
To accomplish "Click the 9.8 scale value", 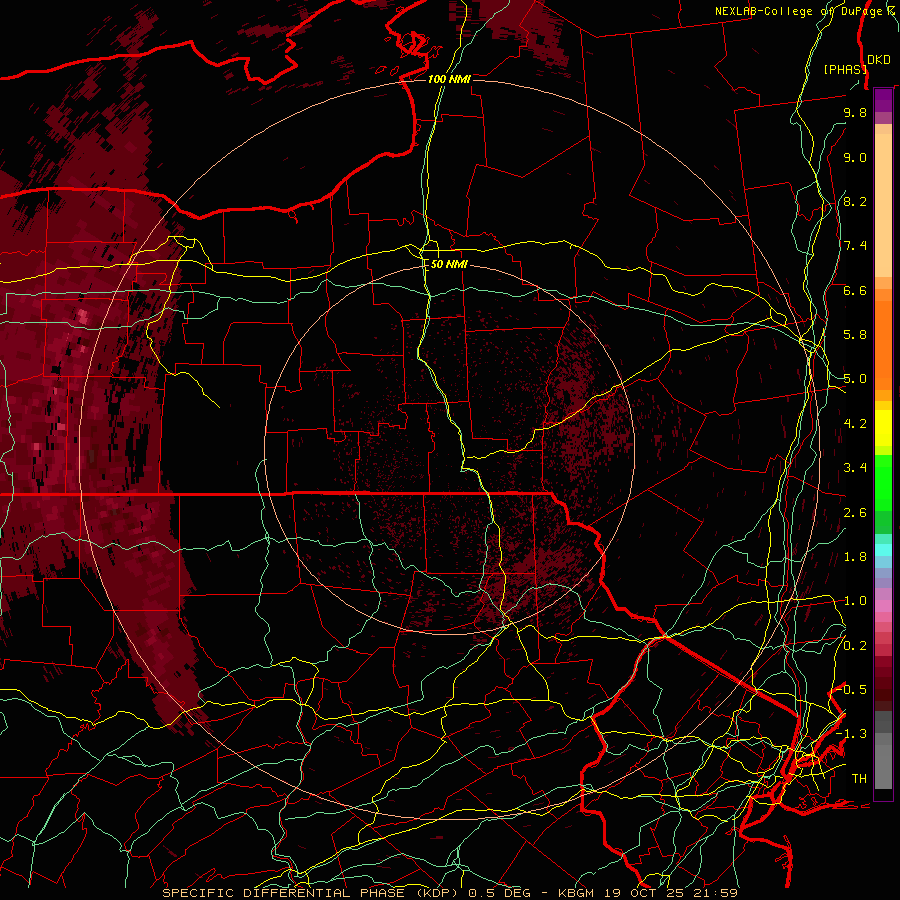I will pos(855,112).
